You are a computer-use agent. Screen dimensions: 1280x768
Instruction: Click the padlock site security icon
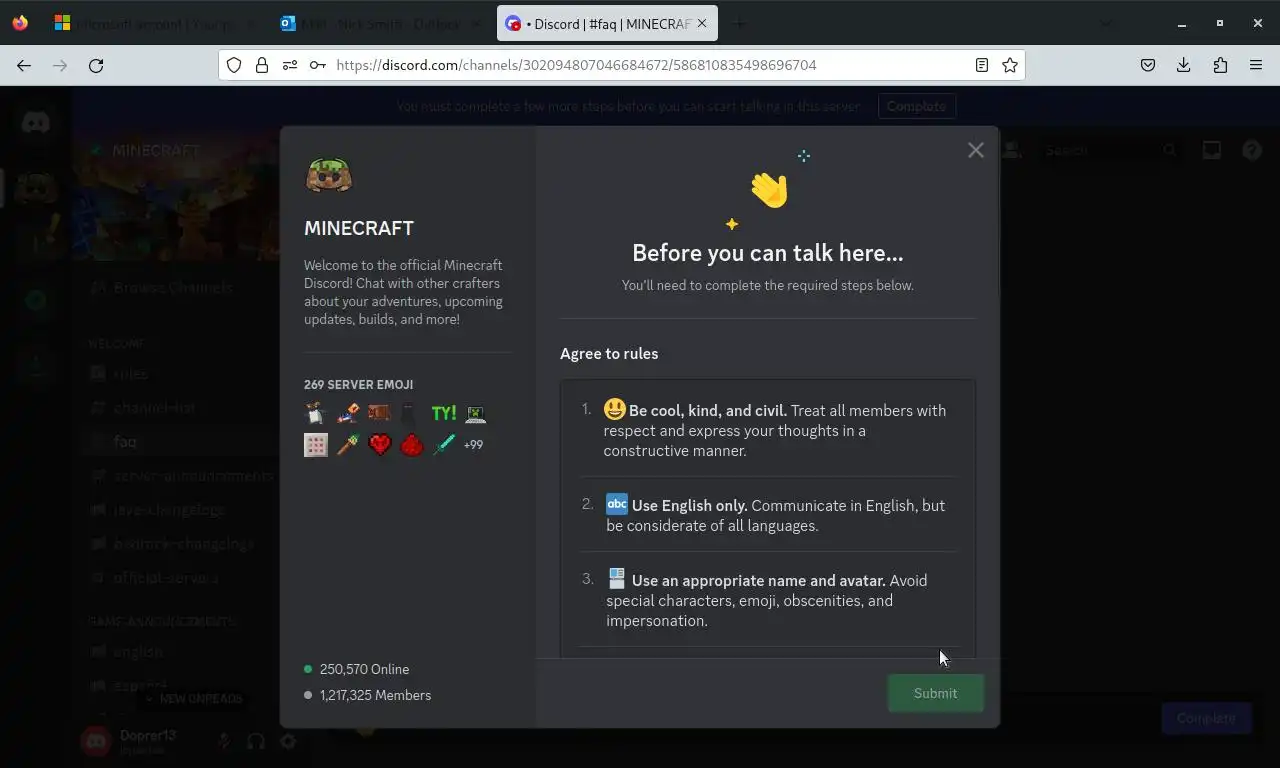262,65
